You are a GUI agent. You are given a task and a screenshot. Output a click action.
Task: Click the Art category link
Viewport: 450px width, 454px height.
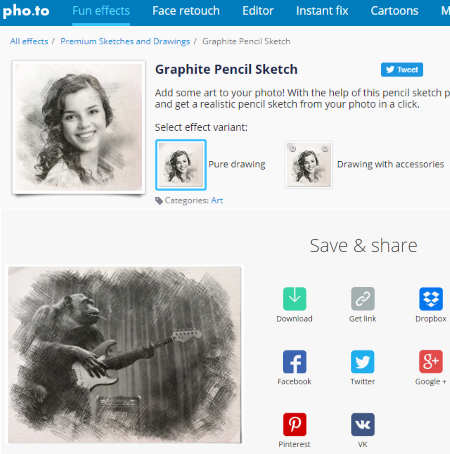coord(217,201)
